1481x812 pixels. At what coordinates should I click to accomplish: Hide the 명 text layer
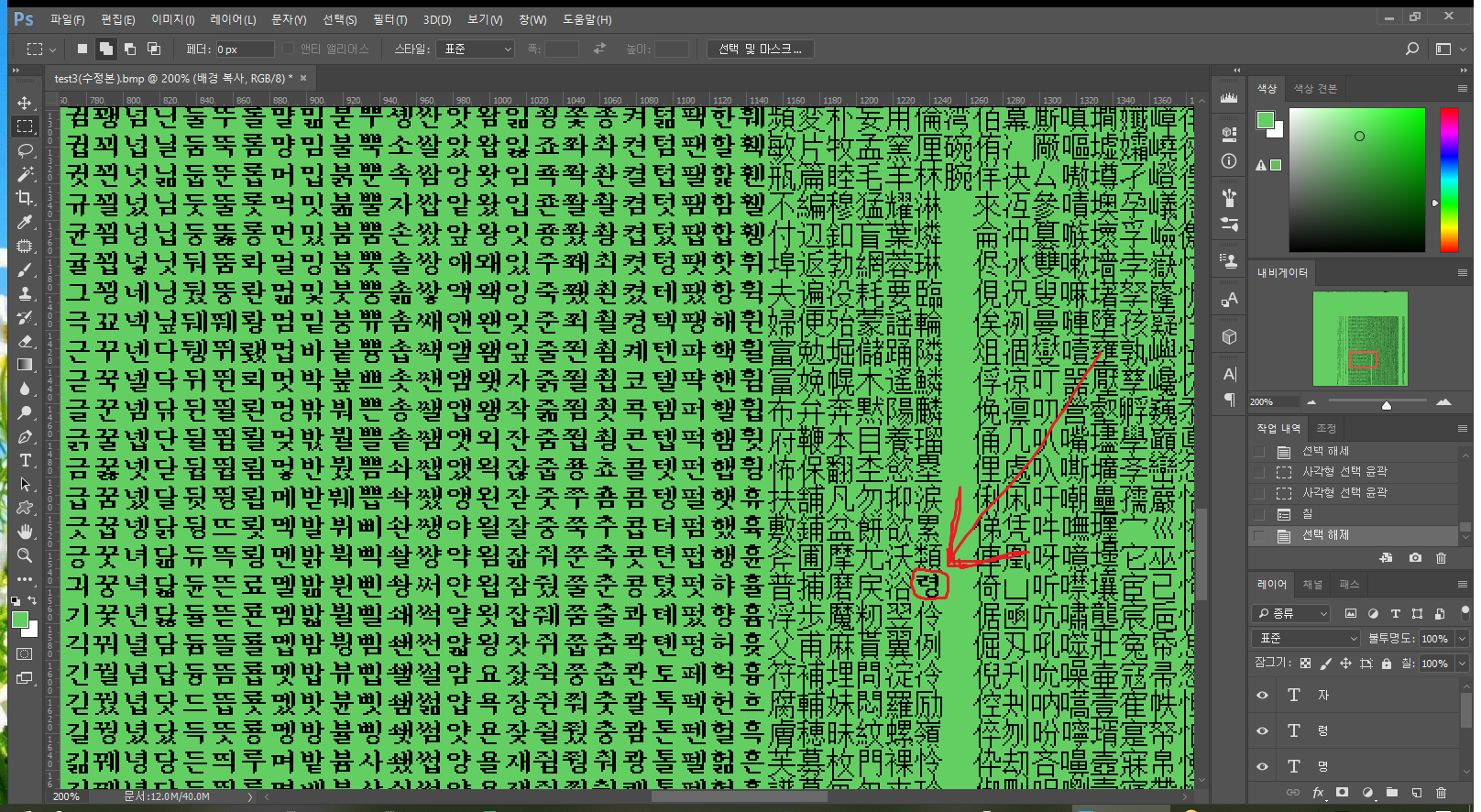click(x=1263, y=766)
